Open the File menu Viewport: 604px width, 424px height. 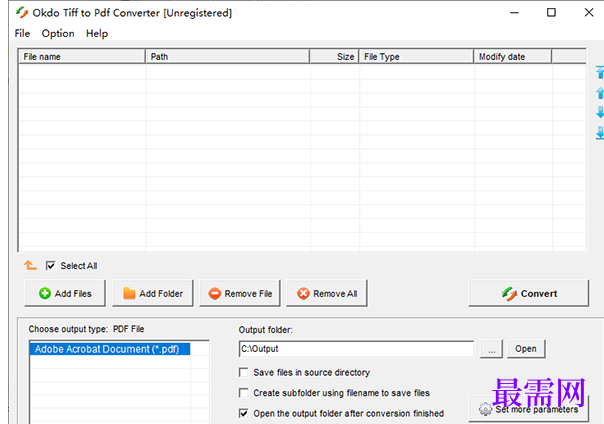point(22,34)
